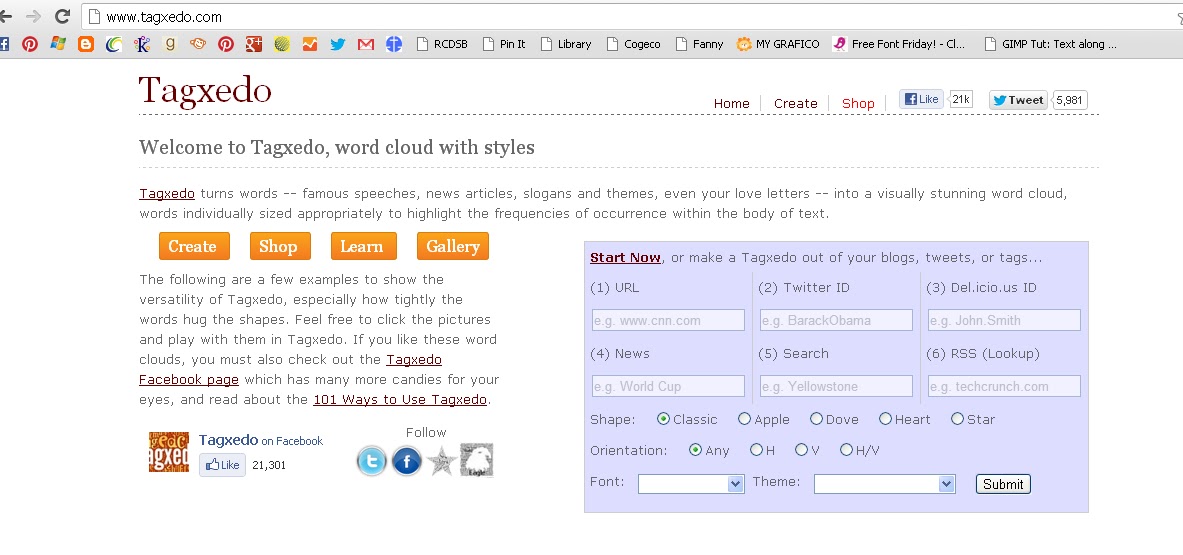The image size is (1183, 555).
Task: Reload the page with the refresh icon
Action: [62, 16]
